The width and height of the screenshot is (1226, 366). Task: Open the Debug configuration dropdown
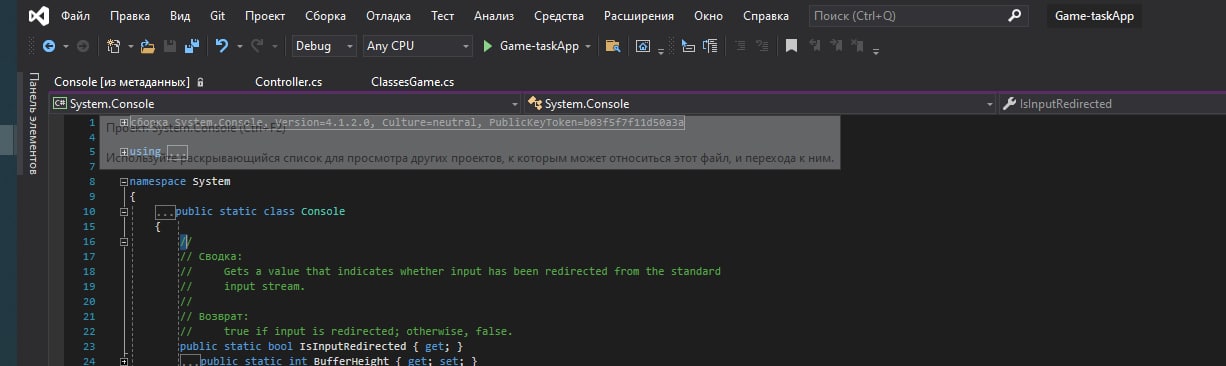[x=324, y=46]
